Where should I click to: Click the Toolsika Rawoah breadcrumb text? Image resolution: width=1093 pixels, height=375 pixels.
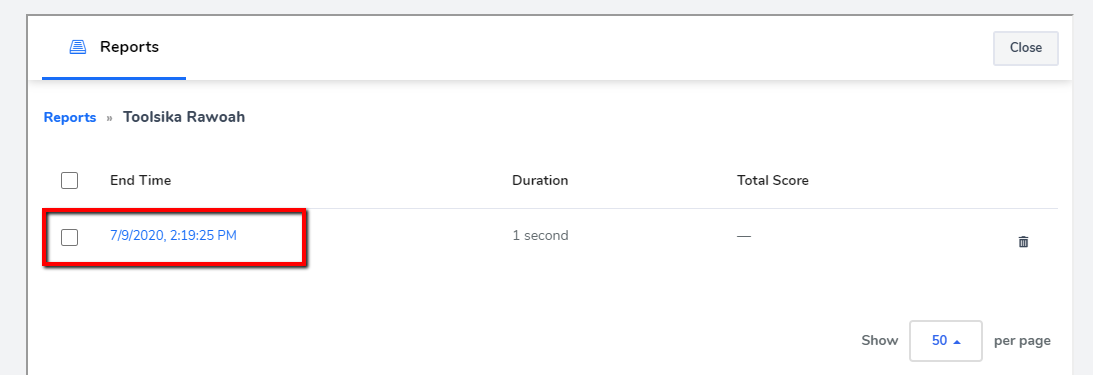pyautogui.click(x=184, y=117)
